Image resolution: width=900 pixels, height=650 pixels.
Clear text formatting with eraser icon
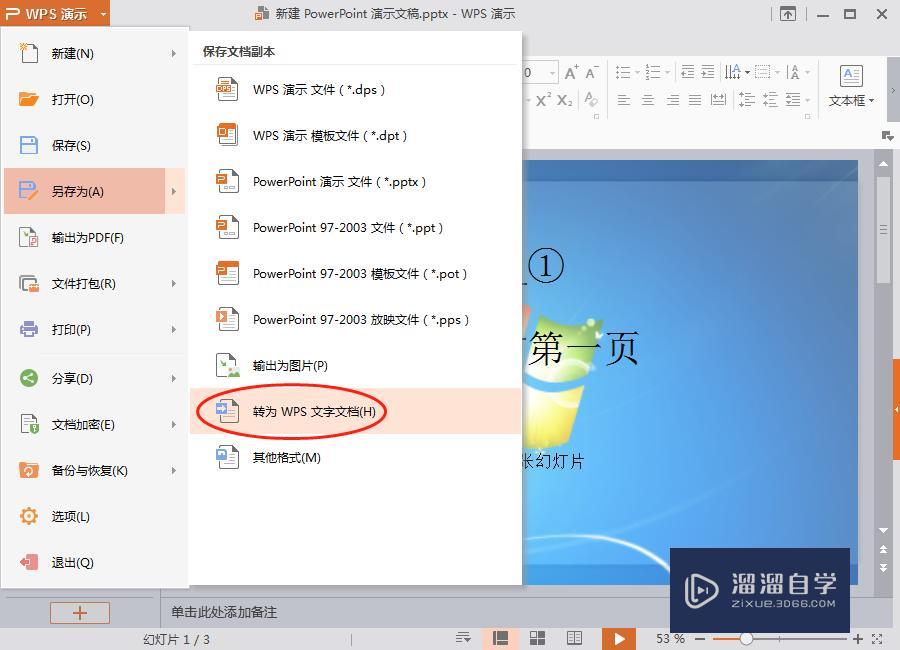[591, 100]
